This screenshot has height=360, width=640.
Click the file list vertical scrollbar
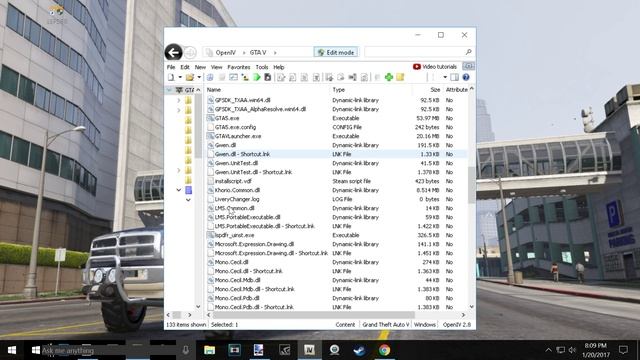point(471,184)
